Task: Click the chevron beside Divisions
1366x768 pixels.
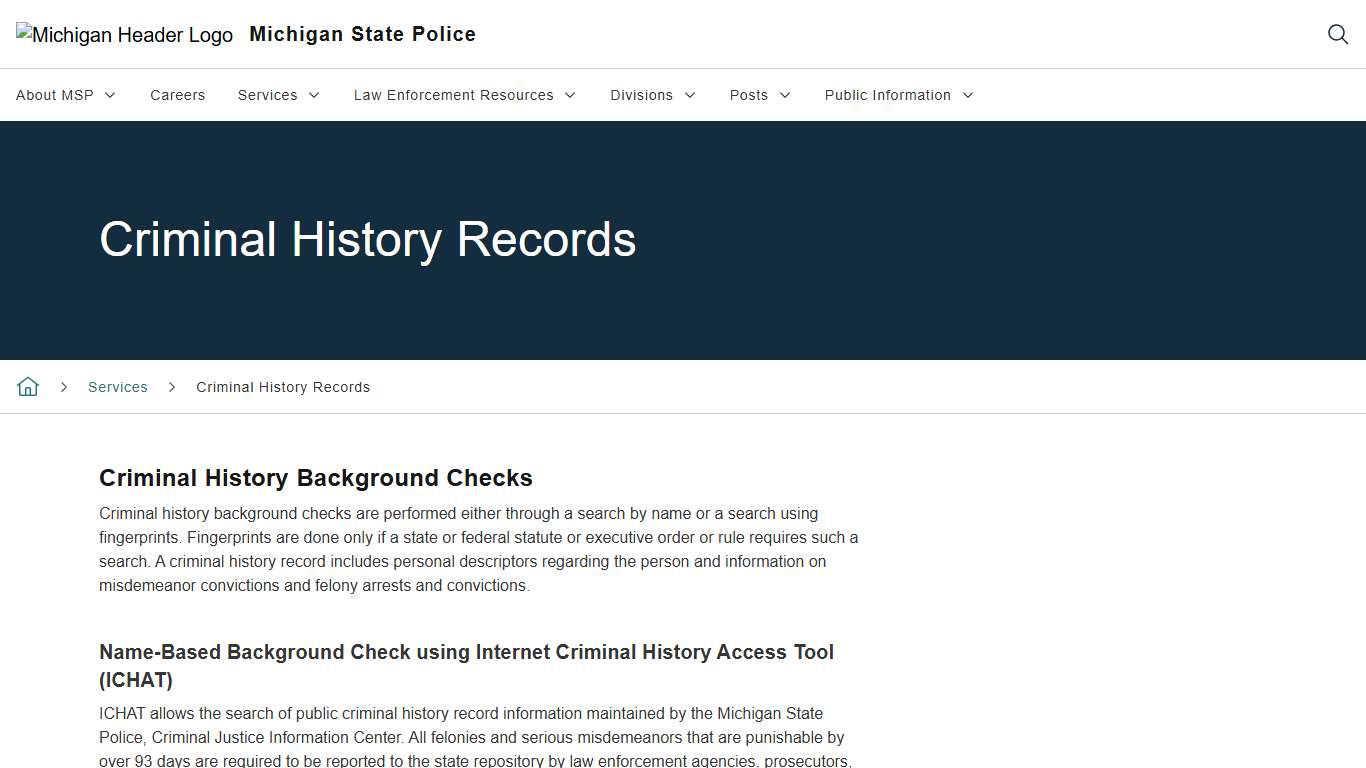Action: click(x=690, y=95)
